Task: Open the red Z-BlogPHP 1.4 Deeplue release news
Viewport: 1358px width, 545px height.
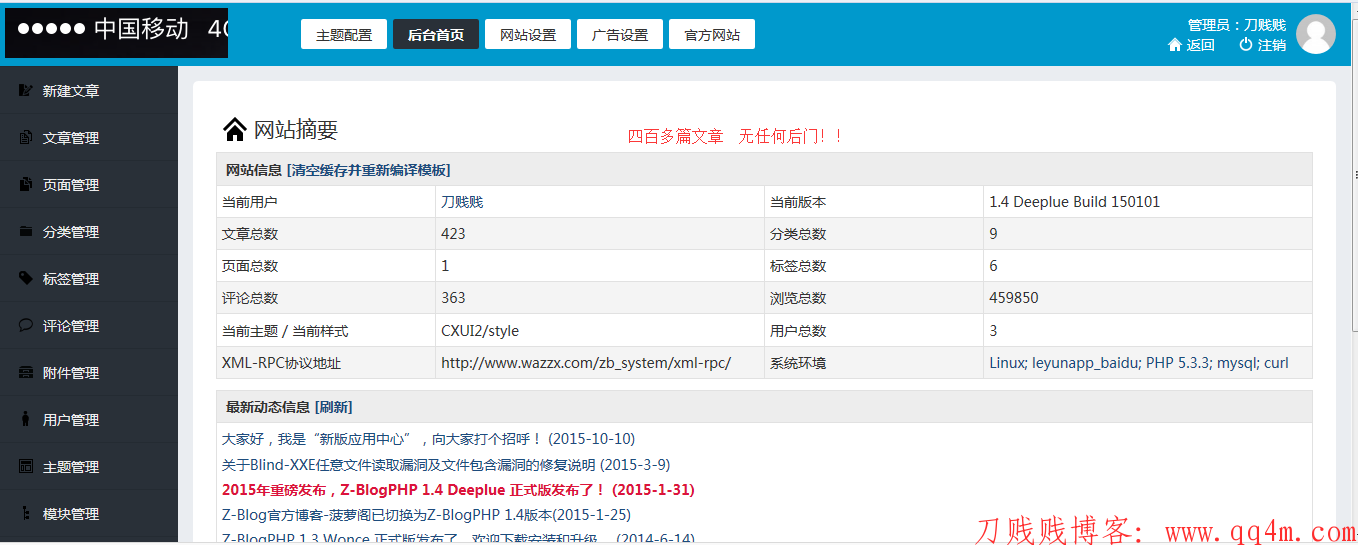Action: pos(458,490)
